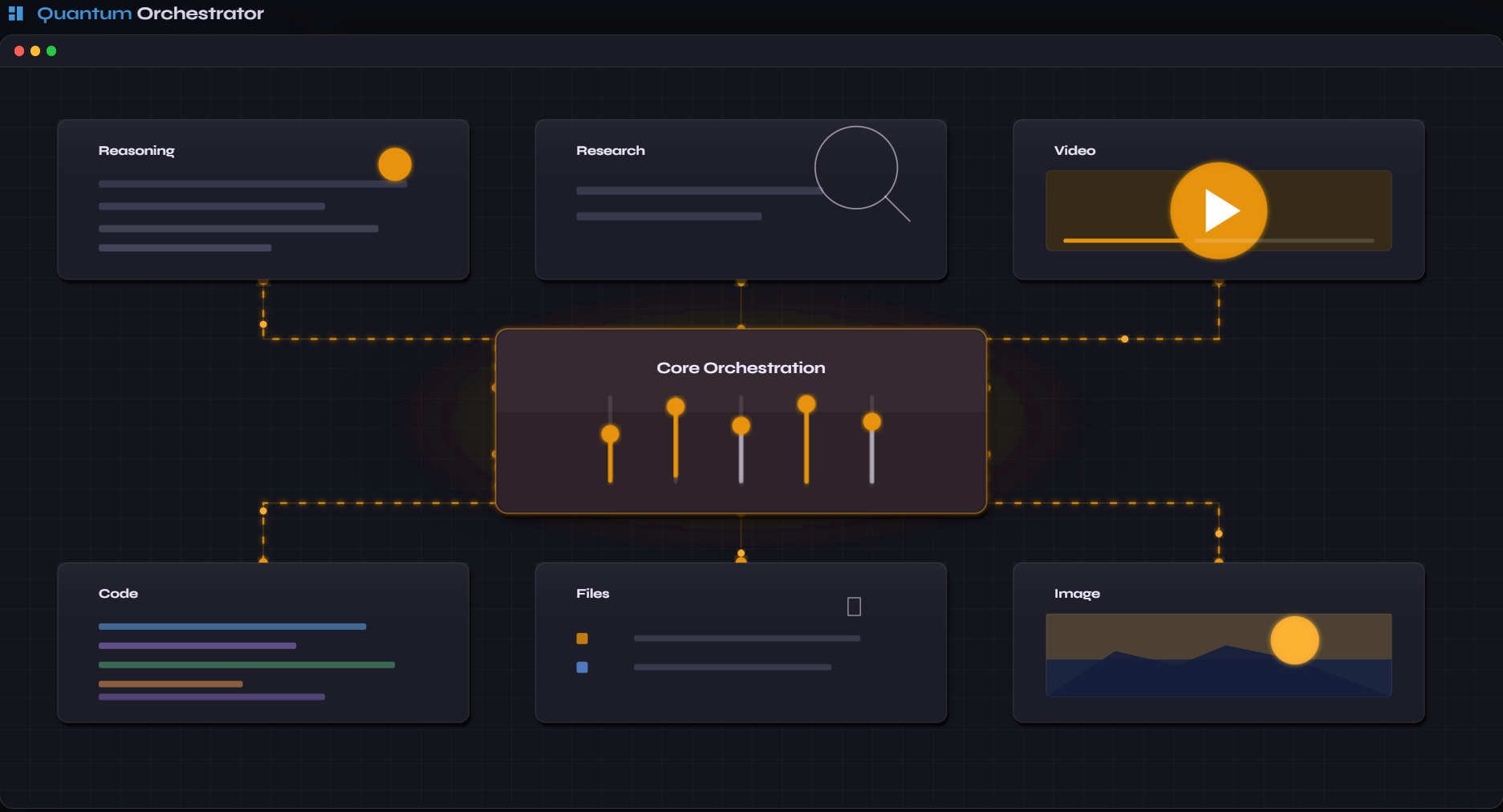Click the play button on the Video card
Screen dimensions: 1503x812
1217,210
